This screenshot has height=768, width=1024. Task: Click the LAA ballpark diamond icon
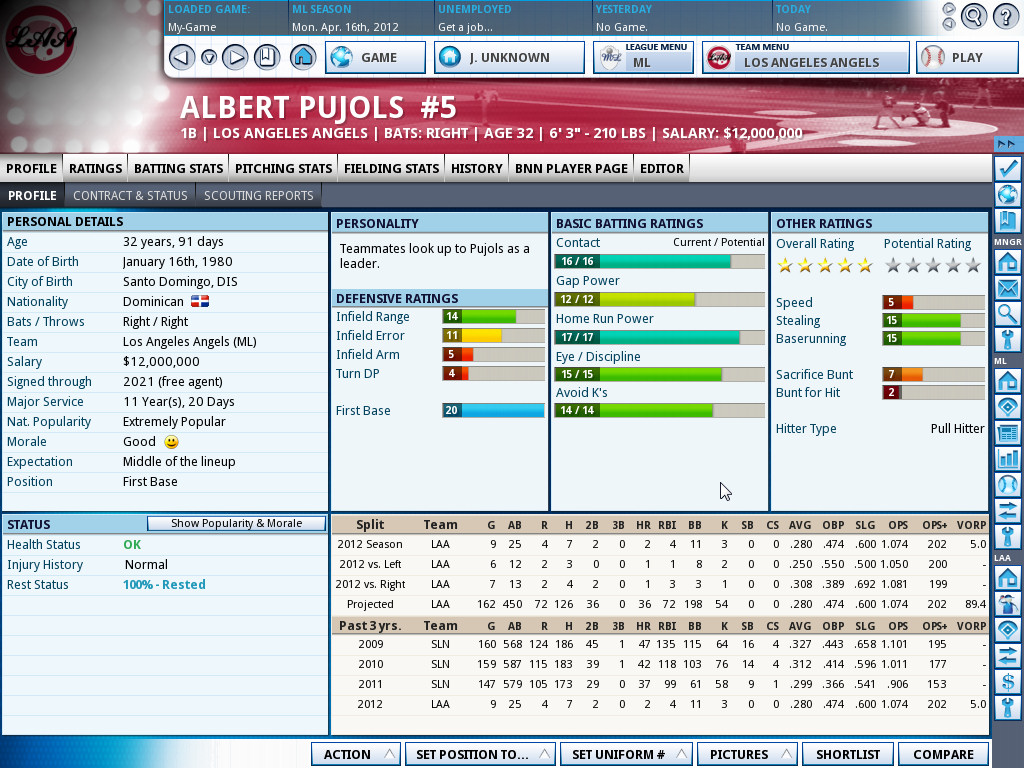pos(1008,630)
